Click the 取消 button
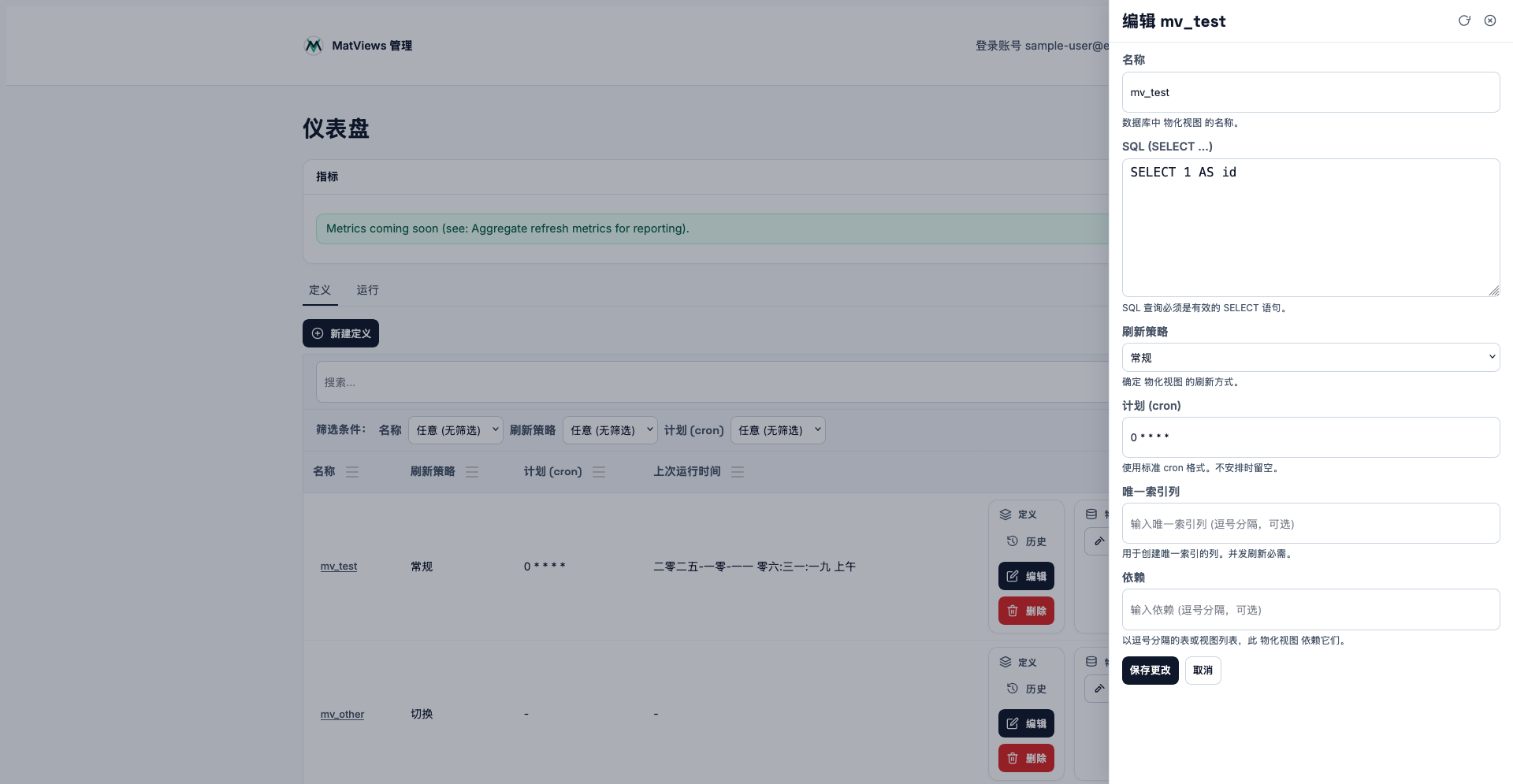 [1203, 671]
